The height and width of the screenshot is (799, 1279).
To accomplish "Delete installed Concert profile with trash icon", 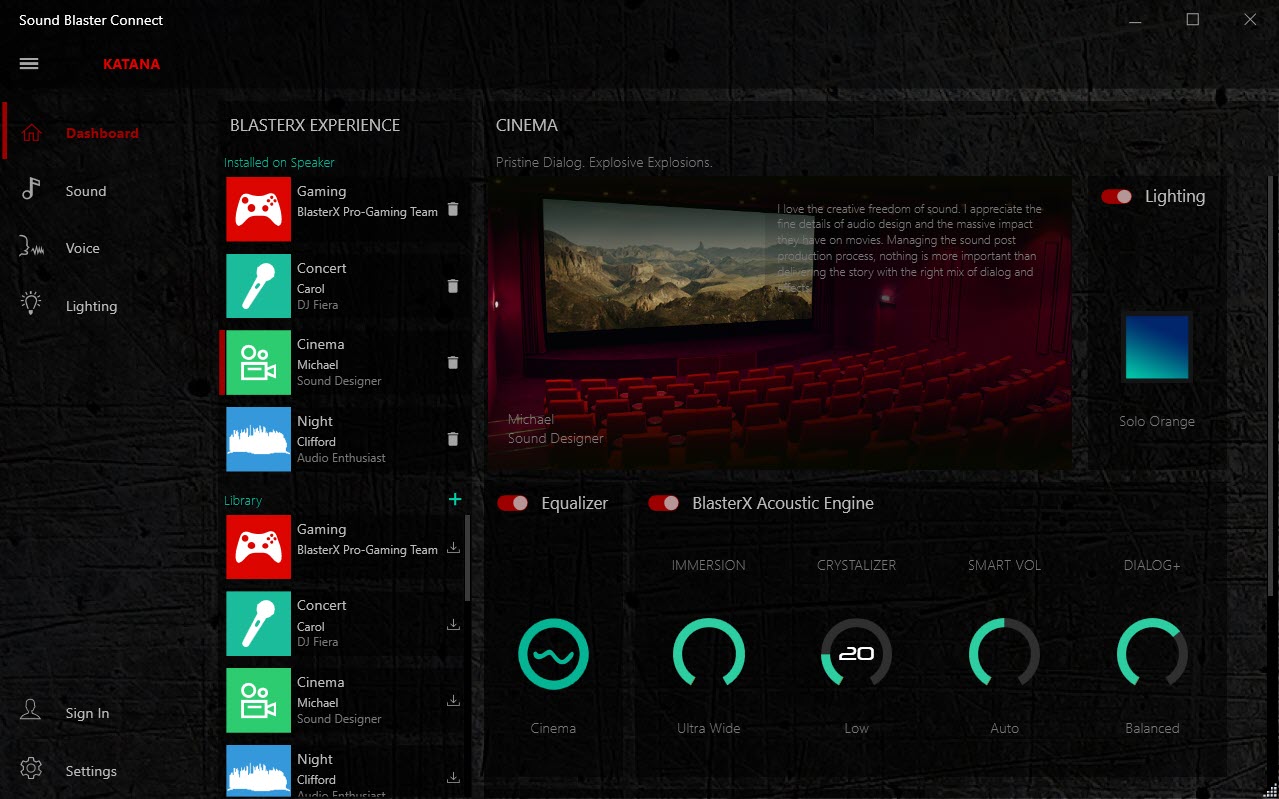I will 453,286.
